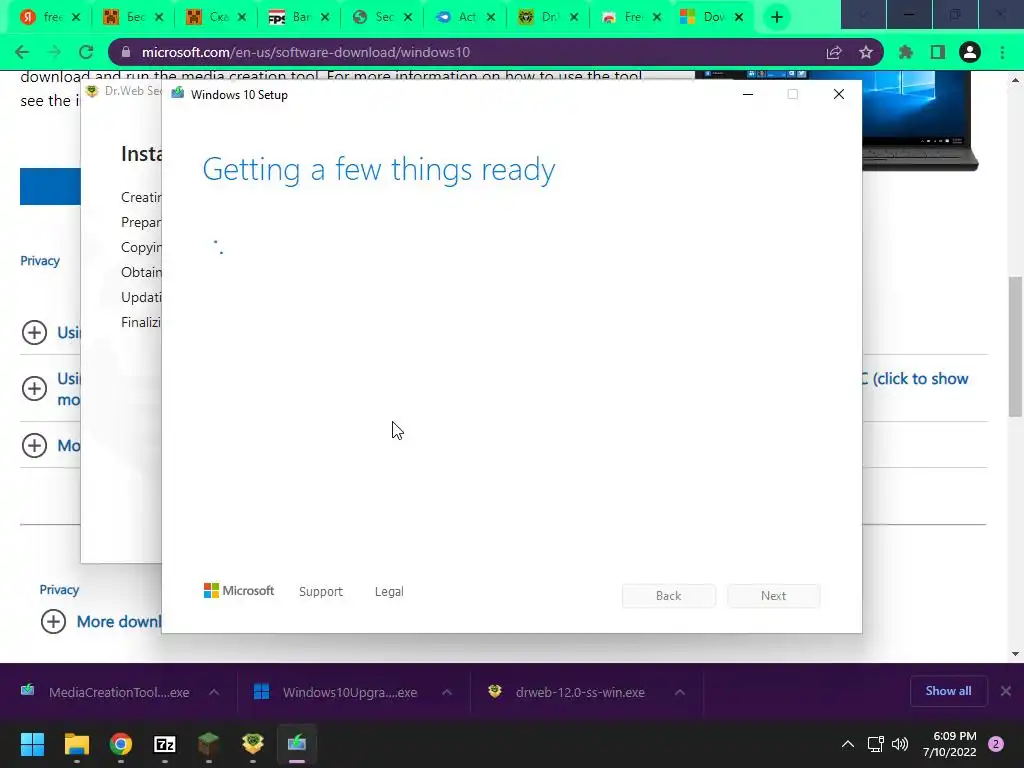This screenshot has height=768, width=1024.
Task: Bookmark this page with the star icon
Action: coord(865,52)
